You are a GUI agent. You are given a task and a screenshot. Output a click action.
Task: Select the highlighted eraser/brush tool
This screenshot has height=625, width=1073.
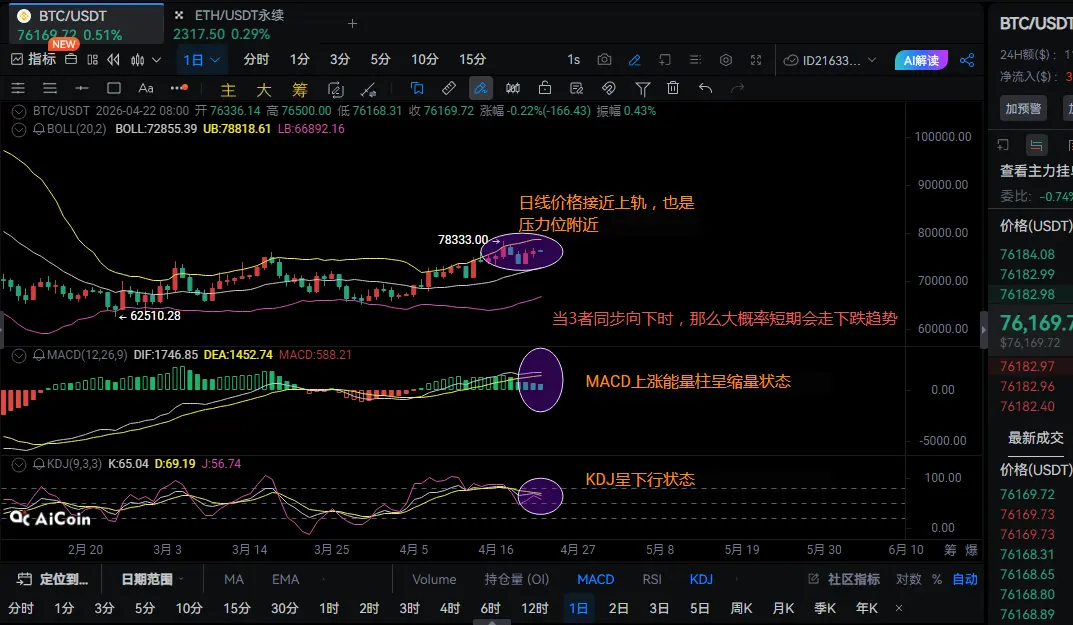click(481, 88)
